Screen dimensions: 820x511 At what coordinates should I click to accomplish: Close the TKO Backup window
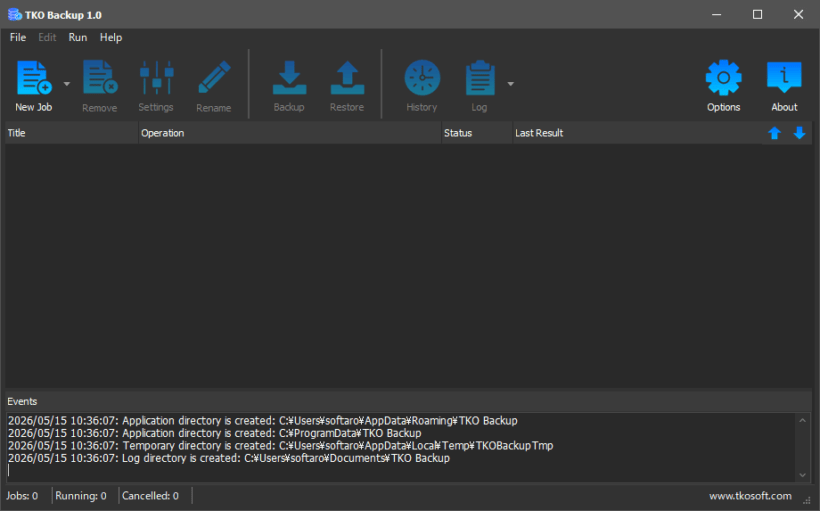[x=798, y=15]
